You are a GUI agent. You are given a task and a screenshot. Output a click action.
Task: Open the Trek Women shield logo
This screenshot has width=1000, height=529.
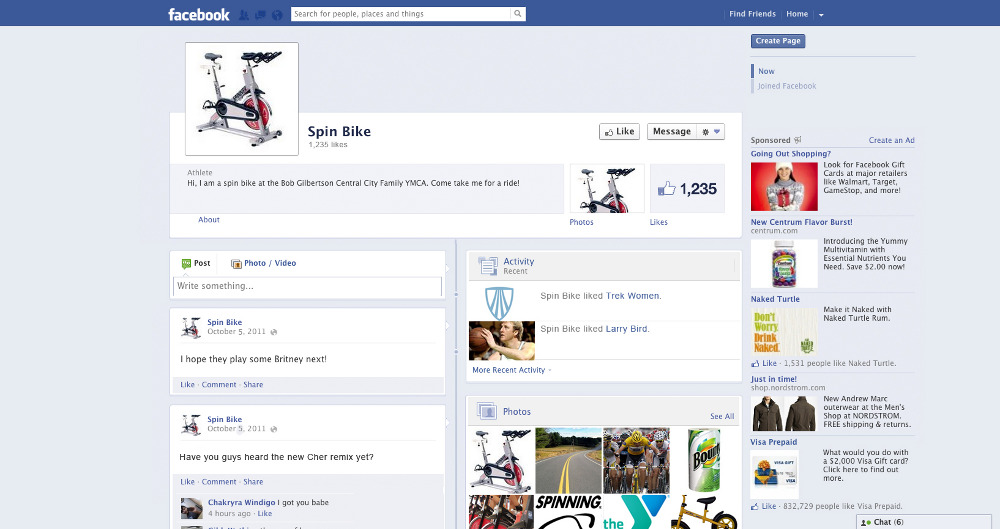[x=499, y=303]
